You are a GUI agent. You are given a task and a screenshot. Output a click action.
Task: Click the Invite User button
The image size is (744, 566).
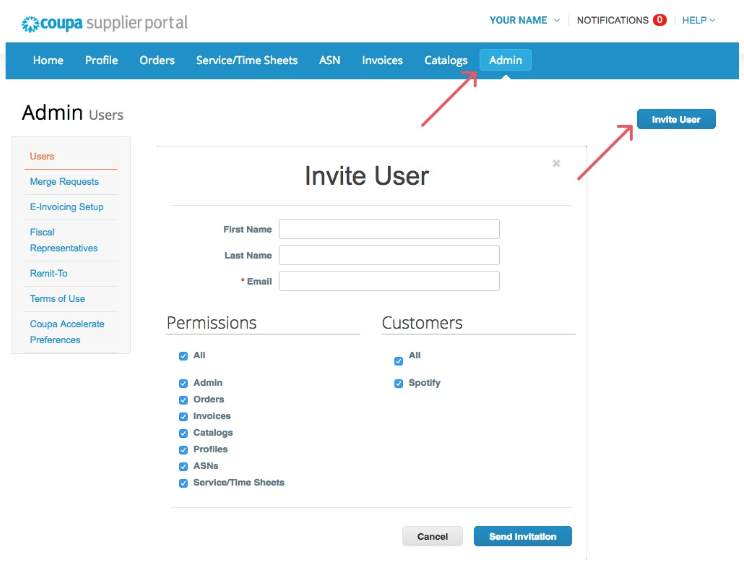676,119
